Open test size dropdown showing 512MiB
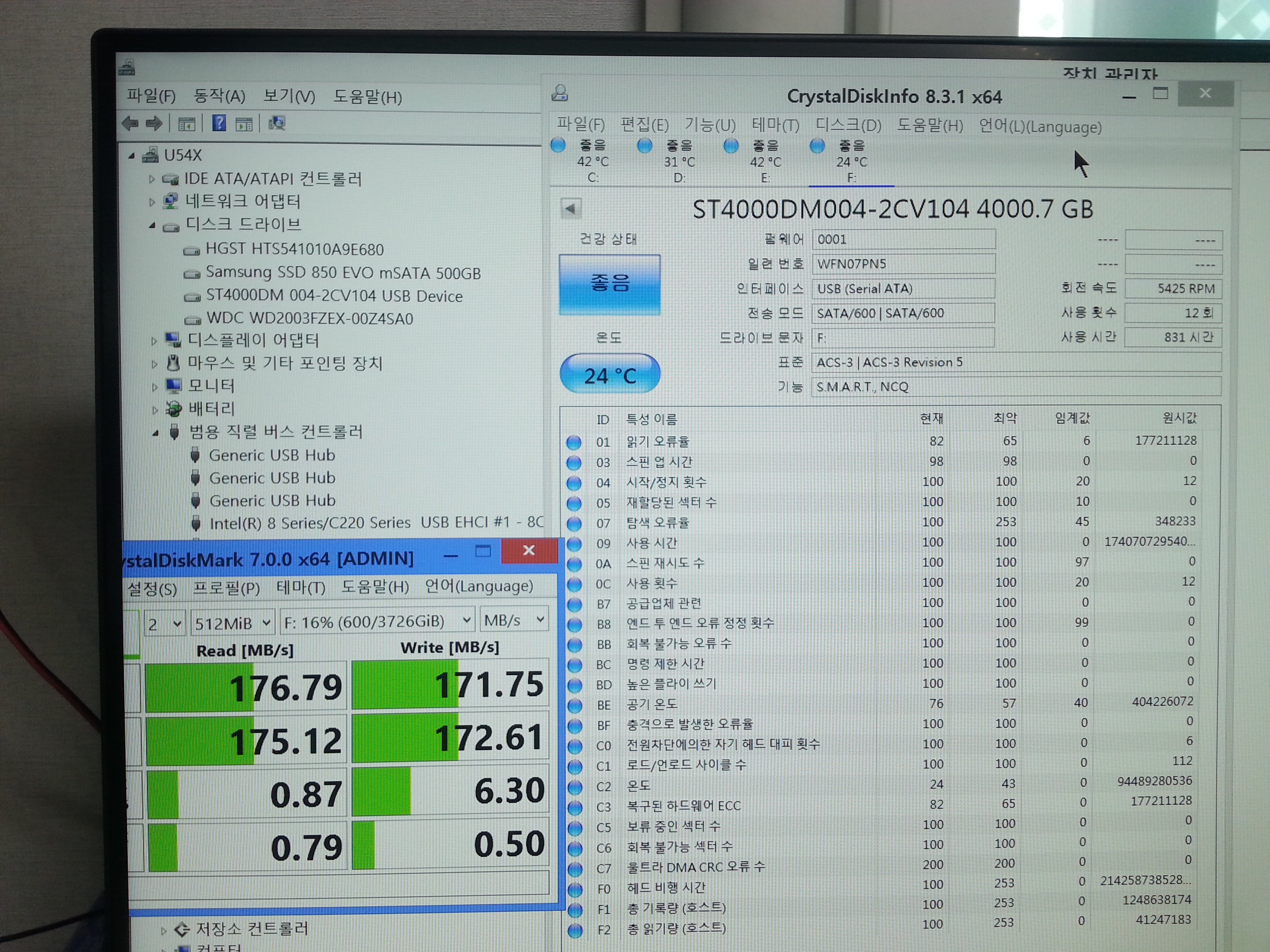 click(x=233, y=623)
